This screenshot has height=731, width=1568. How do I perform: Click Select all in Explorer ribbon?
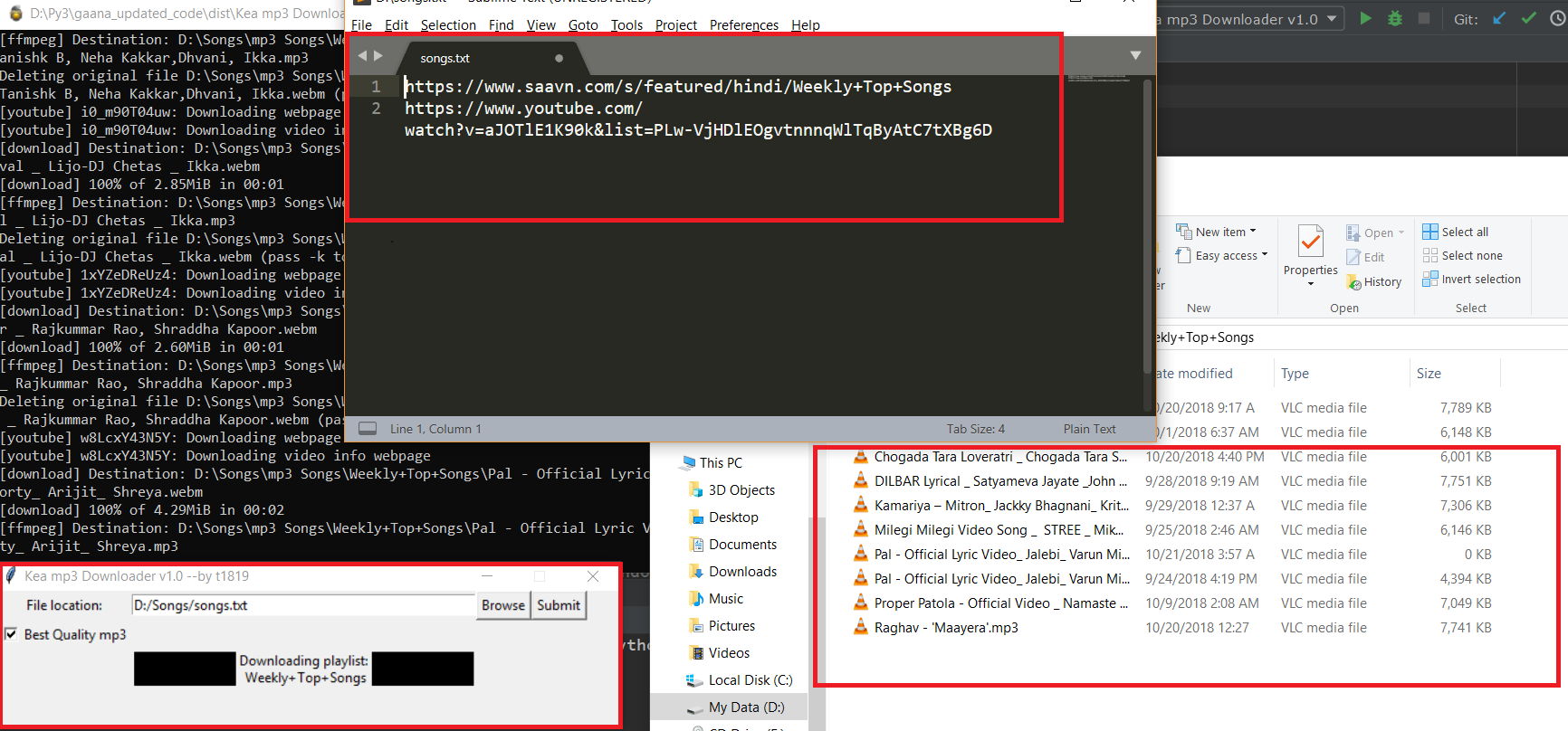click(1455, 232)
